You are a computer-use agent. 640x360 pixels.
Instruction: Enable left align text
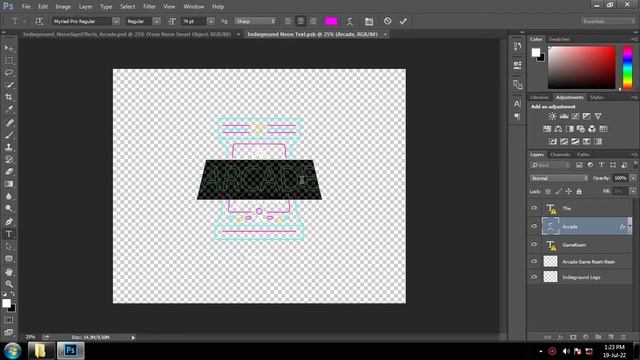click(x=288, y=21)
